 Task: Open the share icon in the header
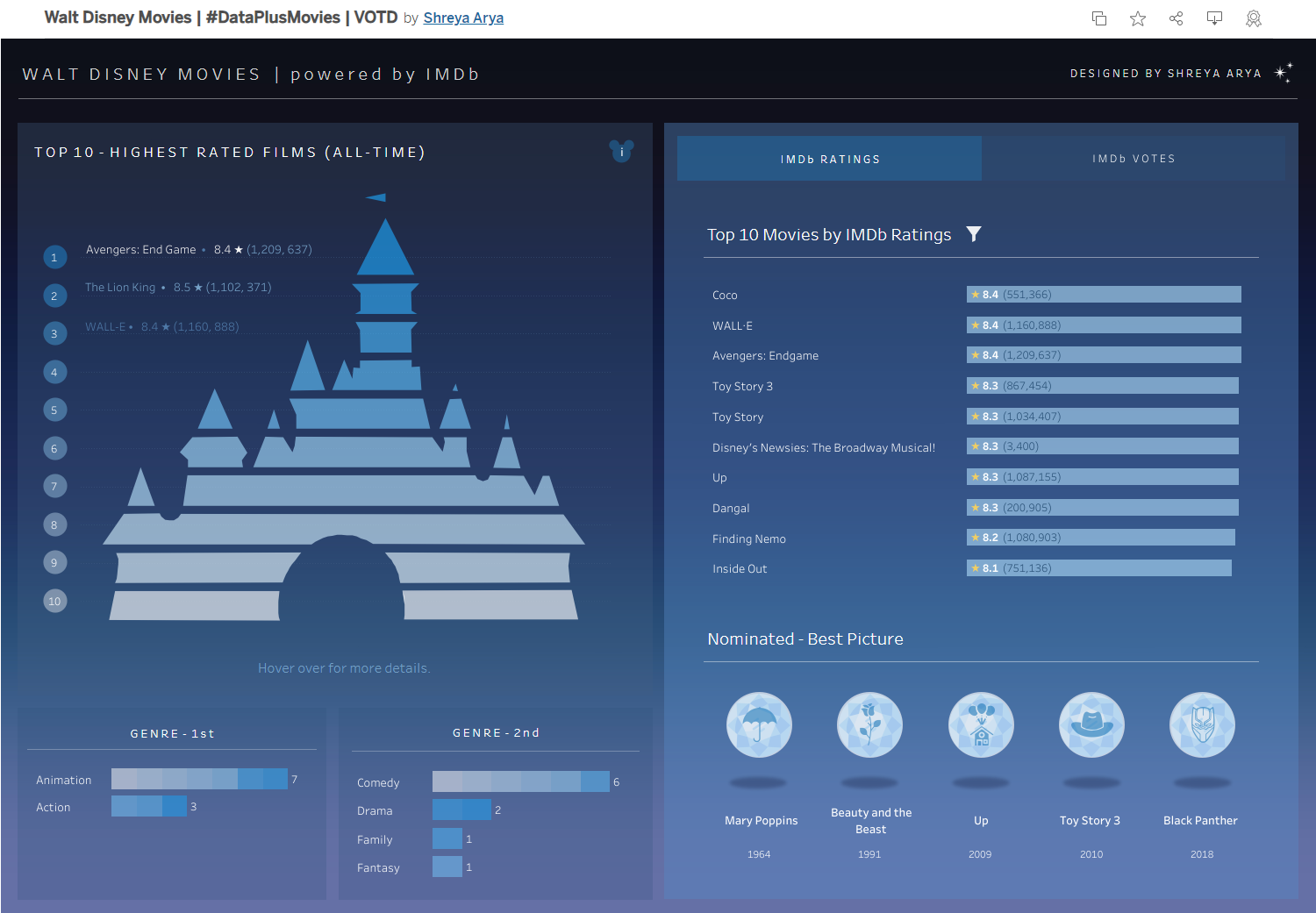click(x=1177, y=18)
